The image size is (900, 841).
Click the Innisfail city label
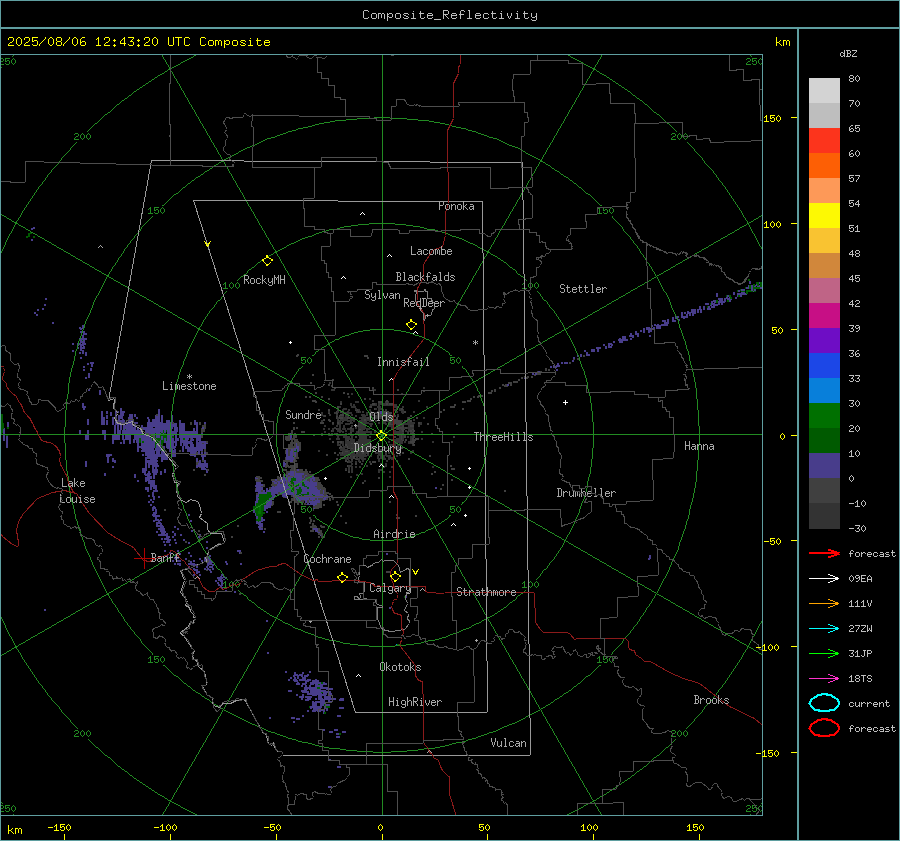[x=403, y=362]
